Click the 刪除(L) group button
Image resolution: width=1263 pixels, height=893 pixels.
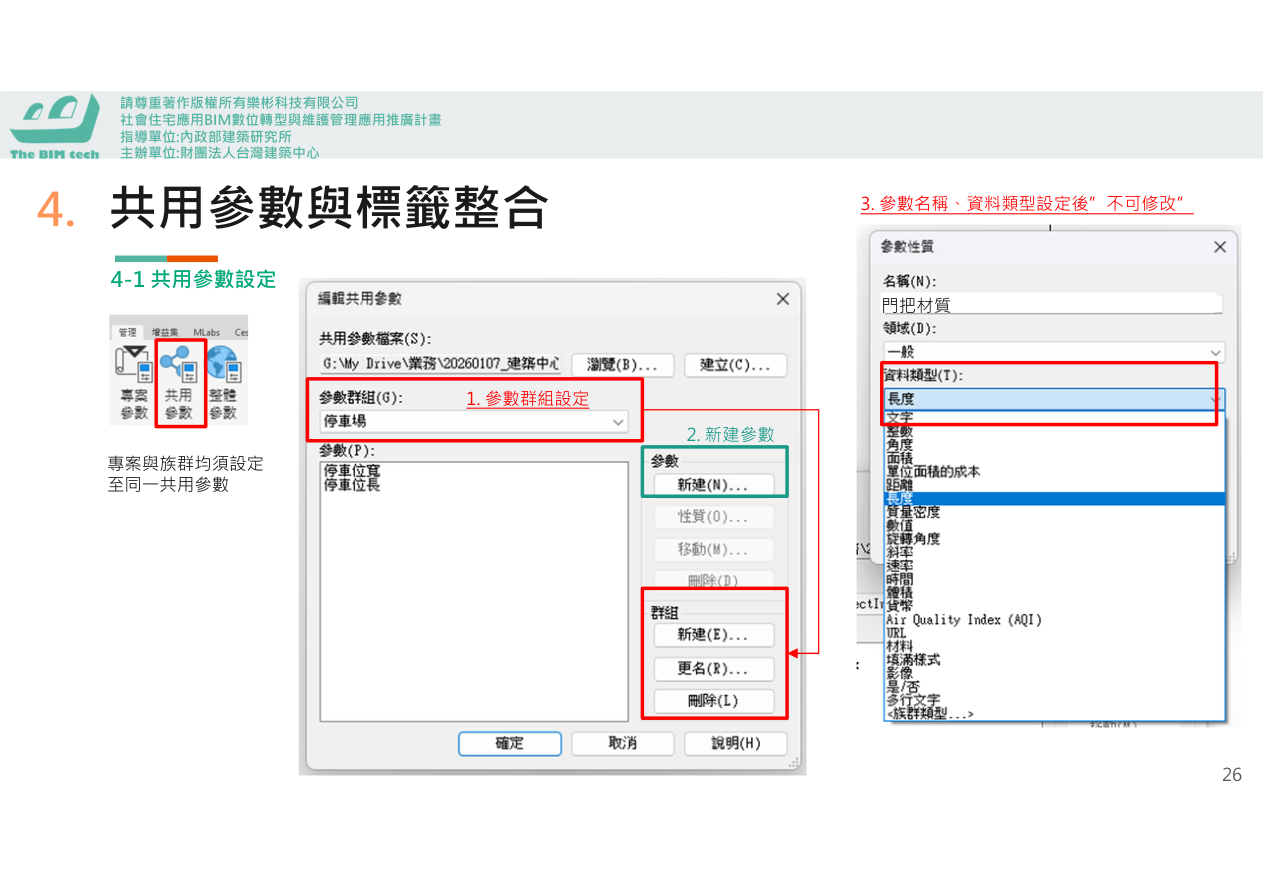coord(714,701)
